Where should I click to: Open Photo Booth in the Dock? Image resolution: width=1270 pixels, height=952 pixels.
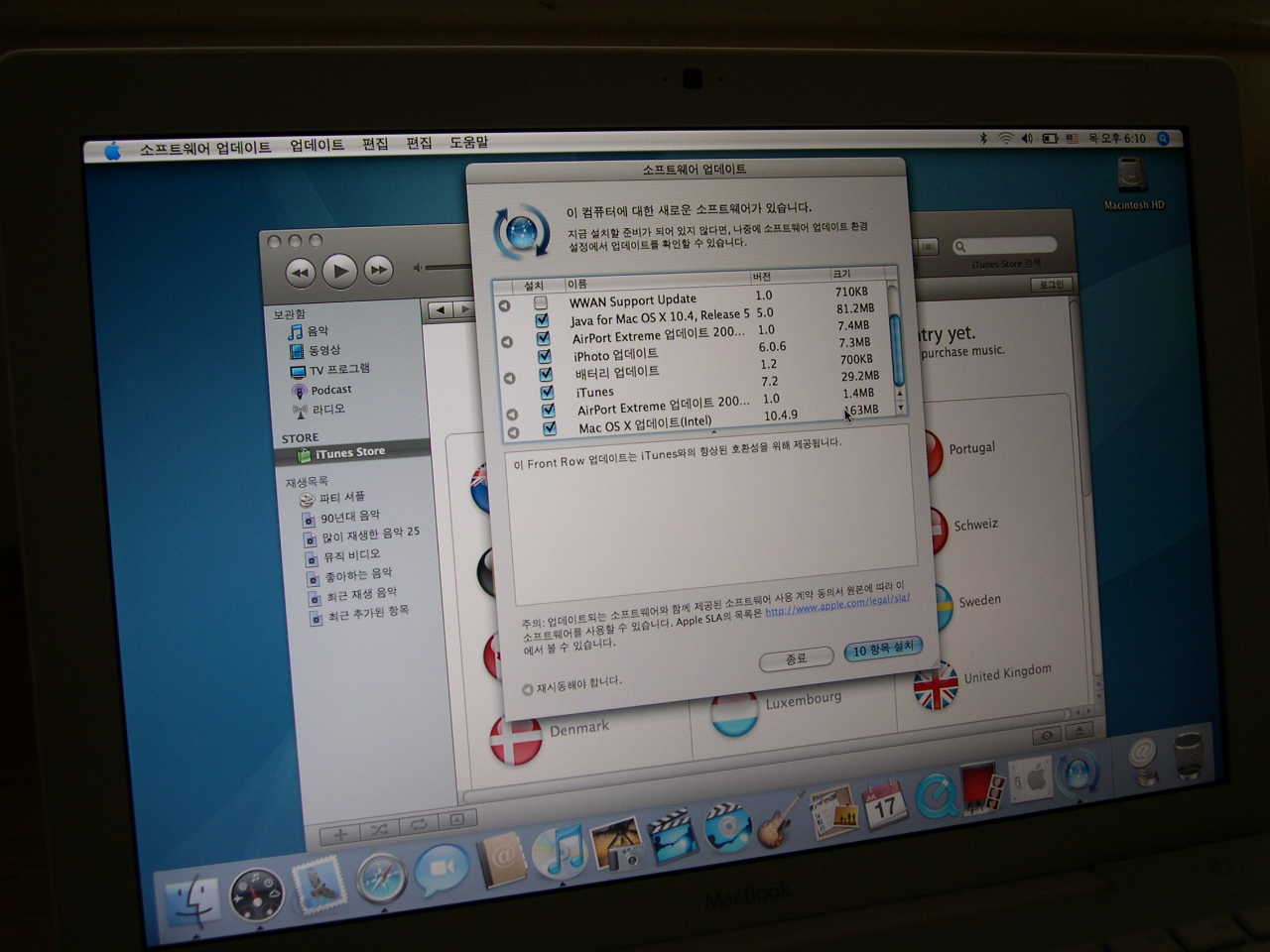982,788
